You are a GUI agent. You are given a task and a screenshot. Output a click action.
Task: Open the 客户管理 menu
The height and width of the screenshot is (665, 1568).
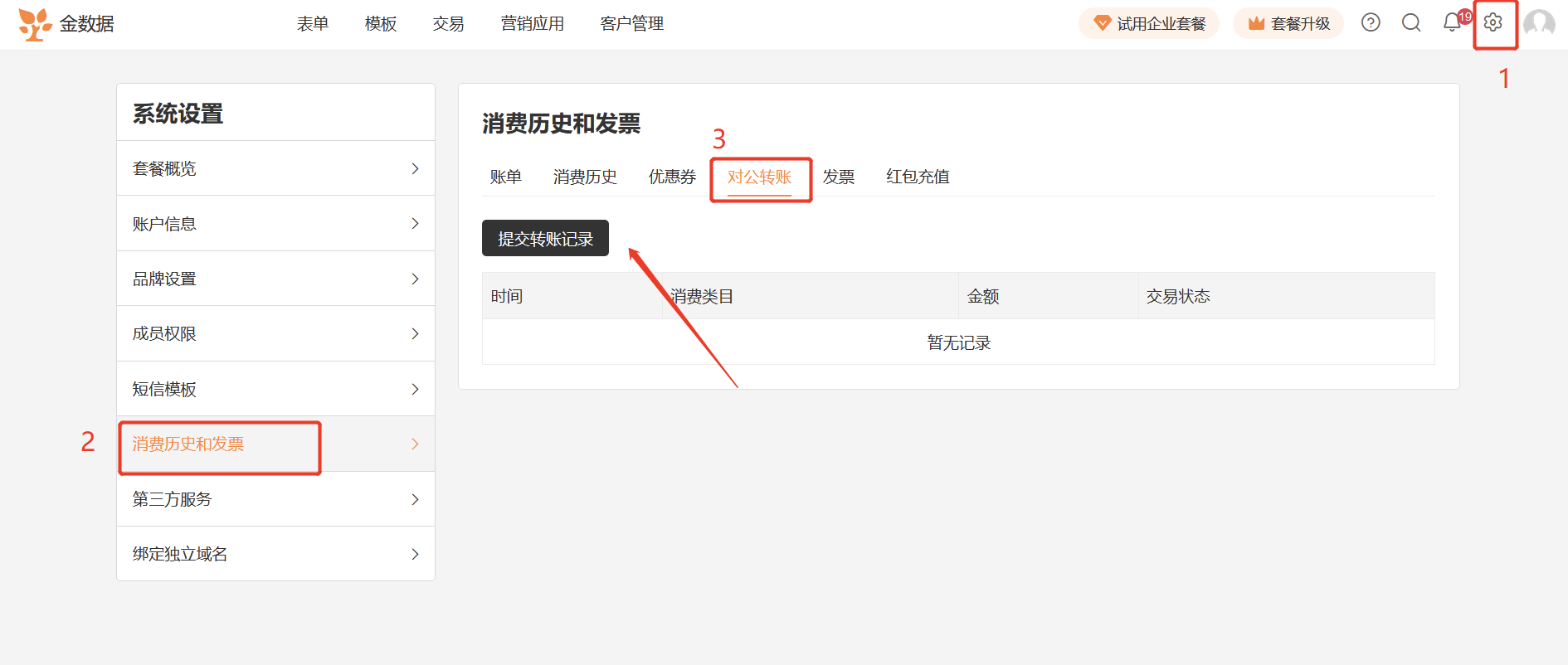(x=632, y=24)
